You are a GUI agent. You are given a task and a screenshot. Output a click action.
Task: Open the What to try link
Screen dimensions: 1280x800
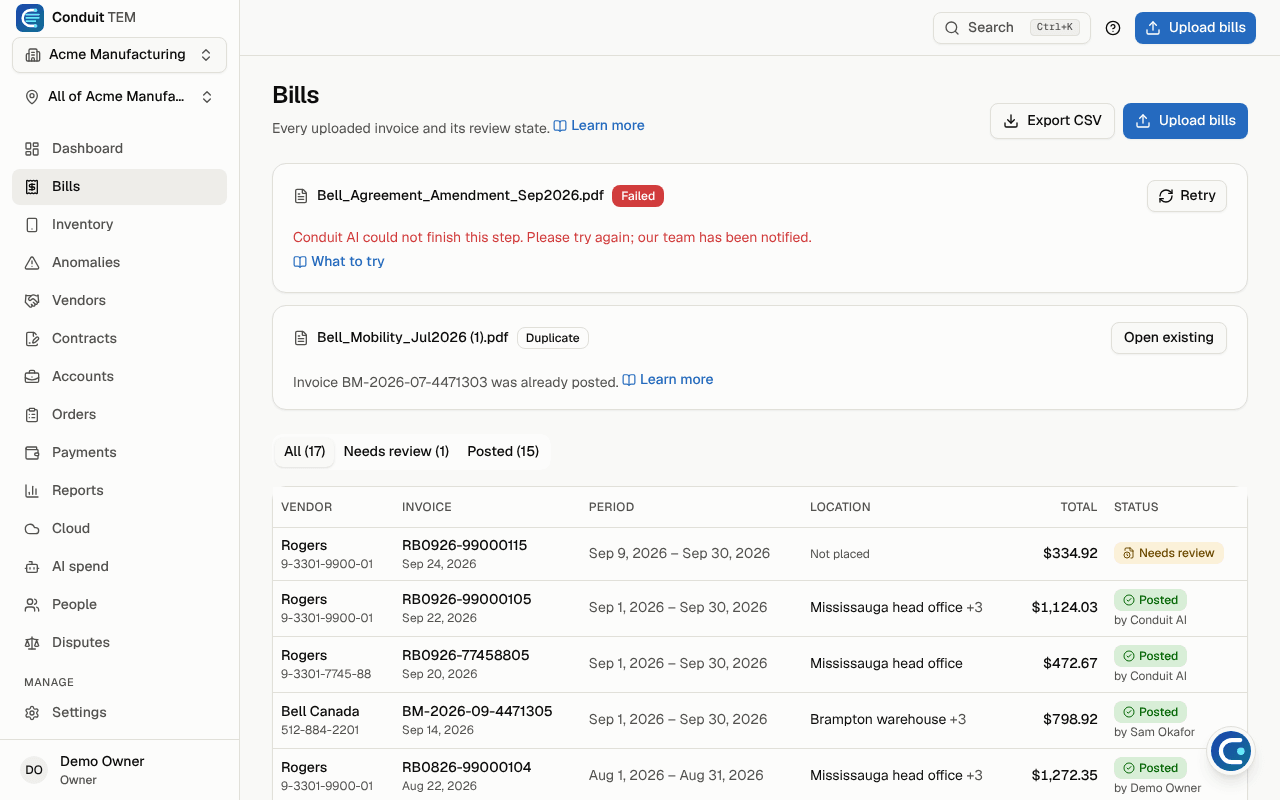[339, 261]
